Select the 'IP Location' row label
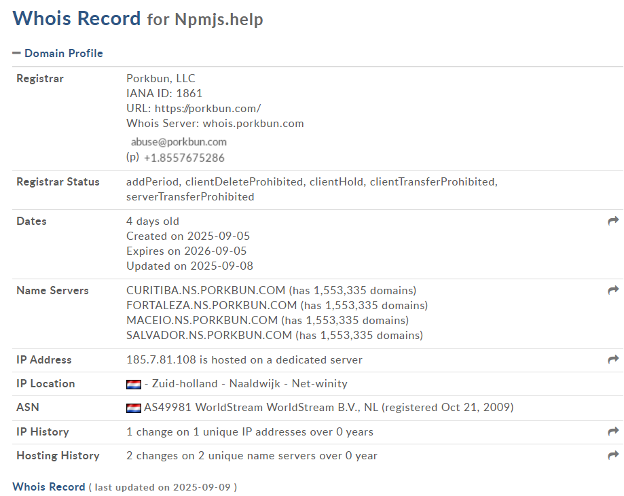This screenshot has width=624, height=496. [45, 384]
